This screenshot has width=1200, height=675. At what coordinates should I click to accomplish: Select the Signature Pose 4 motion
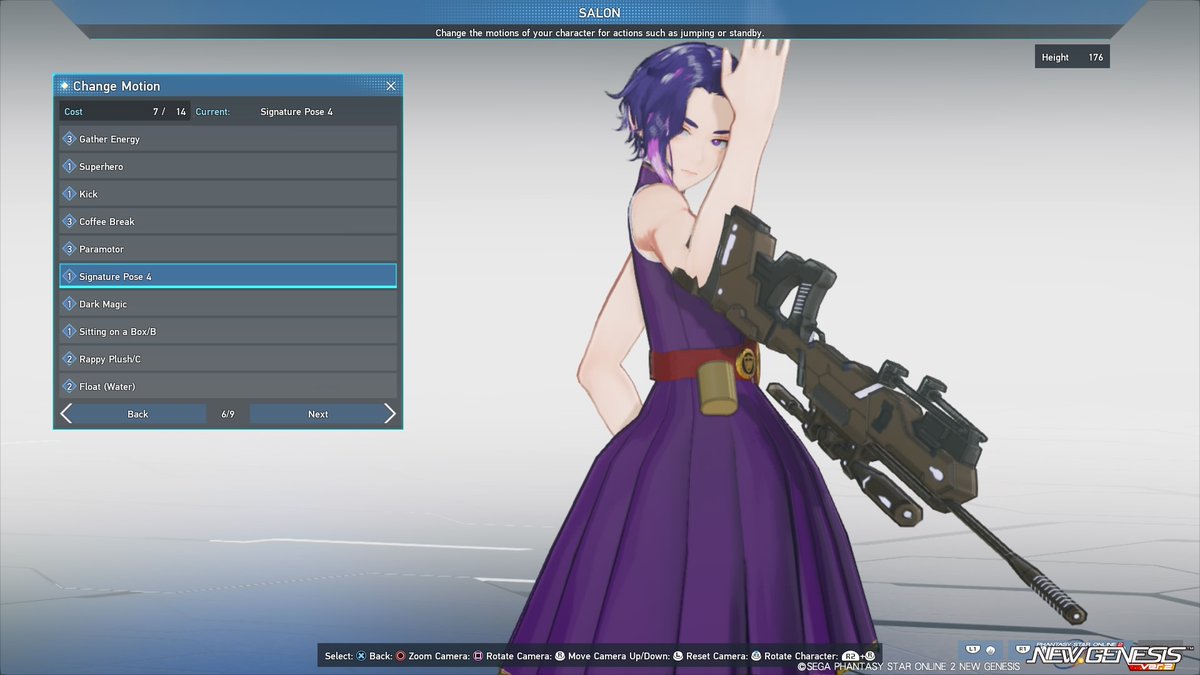[228, 276]
